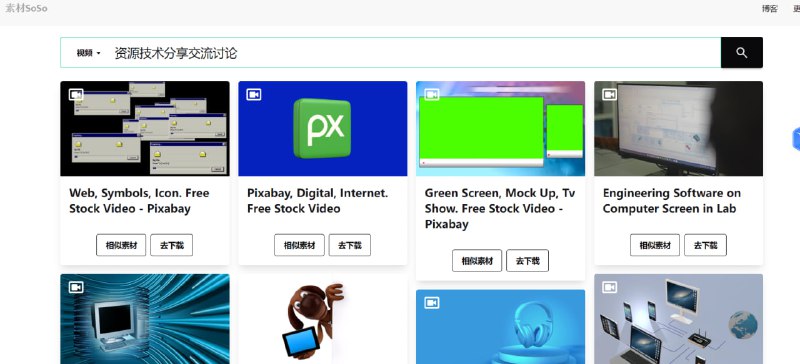Click 相似素材 under Engineering Software card
800x364 pixels.
pyautogui.click(x=655, y=245)
